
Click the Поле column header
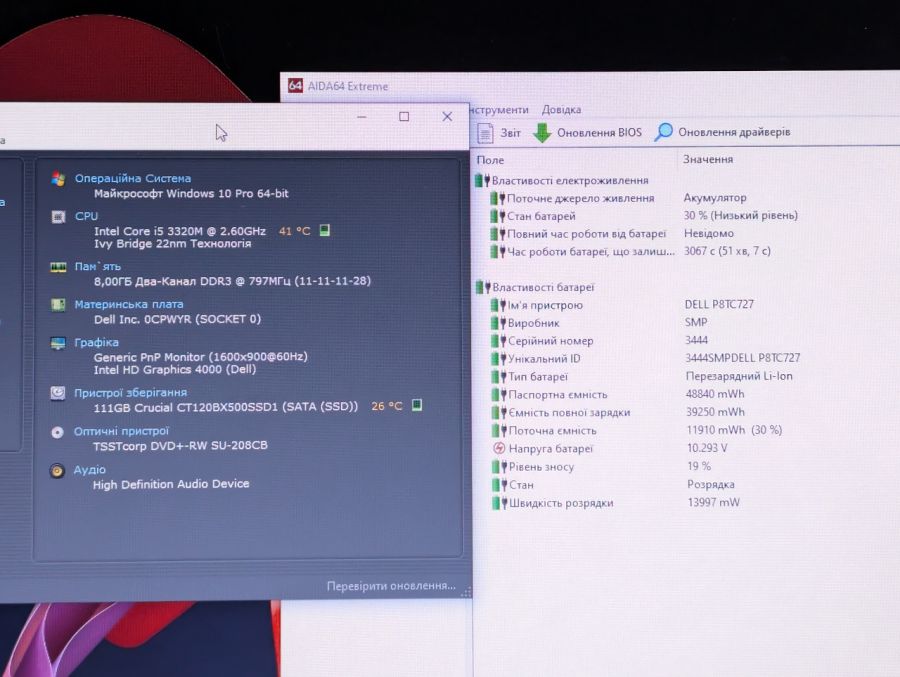pyautogui.click(x=490, y=160)
